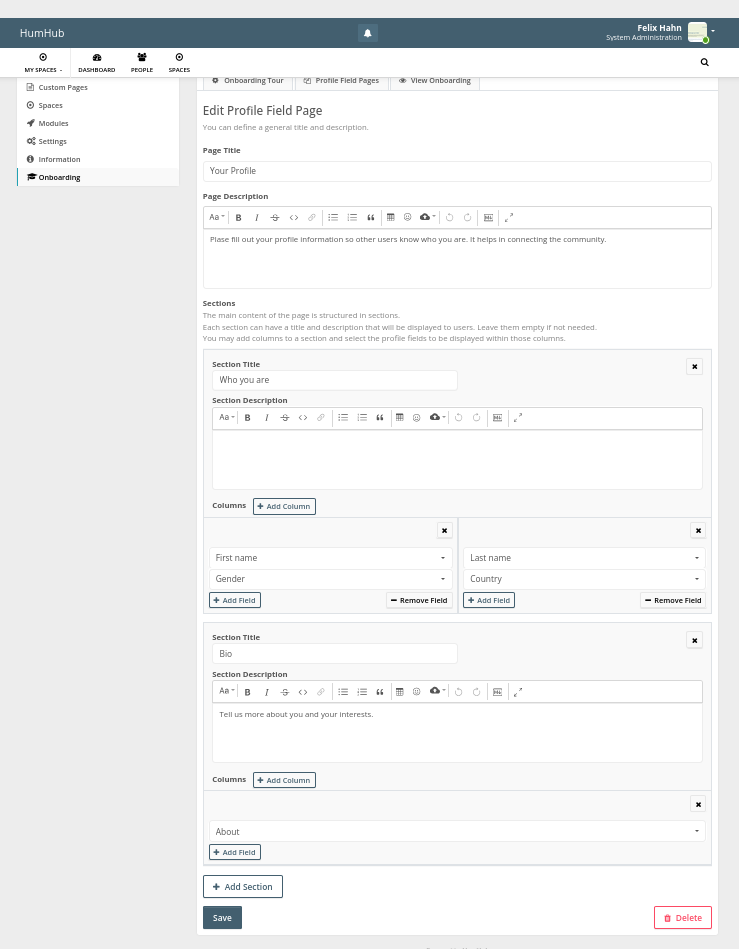Open the Country field dropdown
739x949 pixels.
[x=584, y=579]
